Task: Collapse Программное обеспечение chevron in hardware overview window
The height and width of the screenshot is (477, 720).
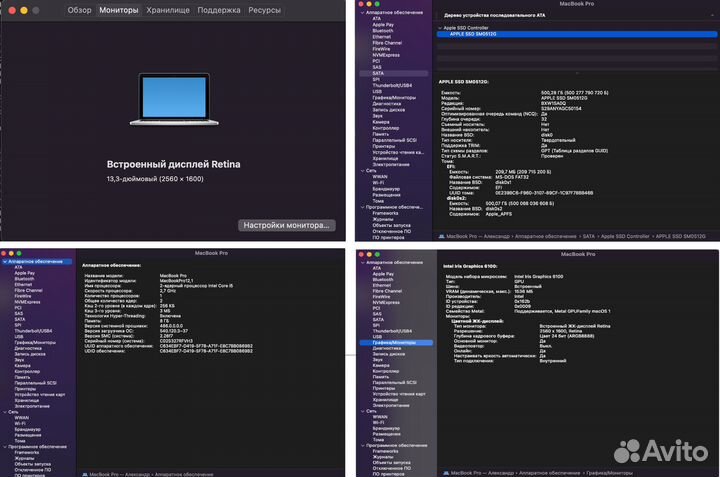Action: pyautogui.click(x=5, y=447)
